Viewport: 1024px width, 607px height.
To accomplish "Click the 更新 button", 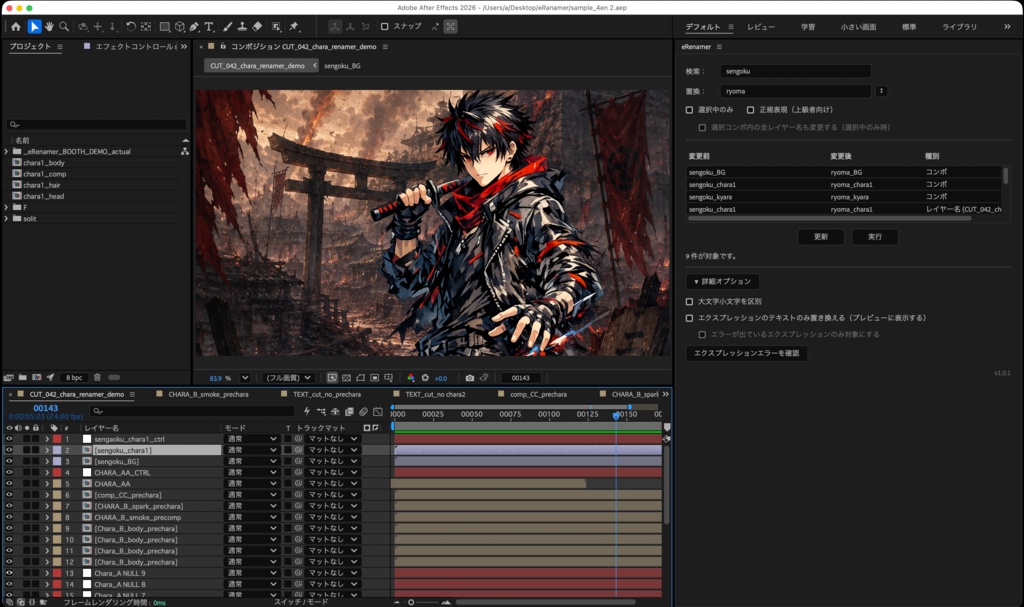I will (x=821, y=237).
